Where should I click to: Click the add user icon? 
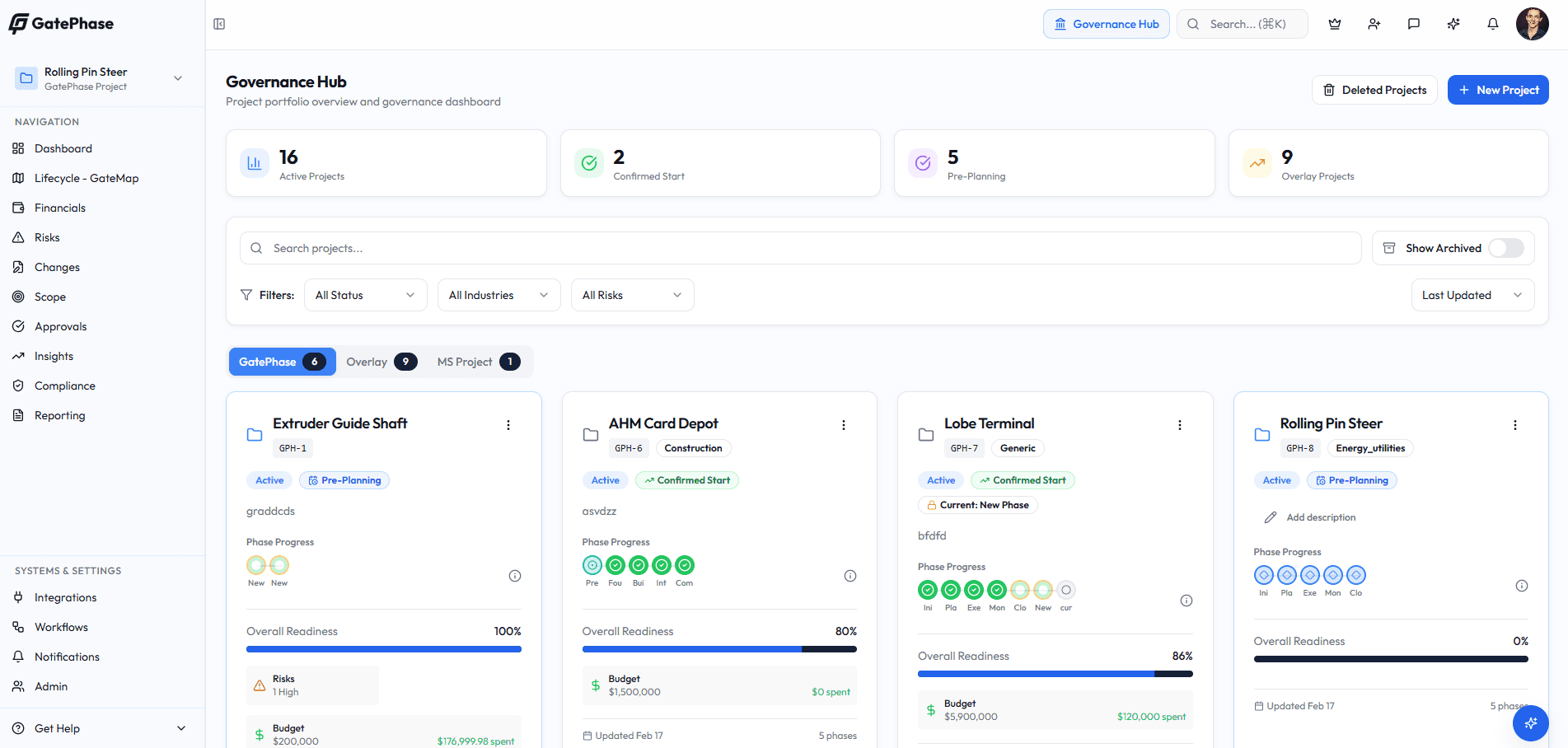pyautogui.click(x=1374, y=24)
